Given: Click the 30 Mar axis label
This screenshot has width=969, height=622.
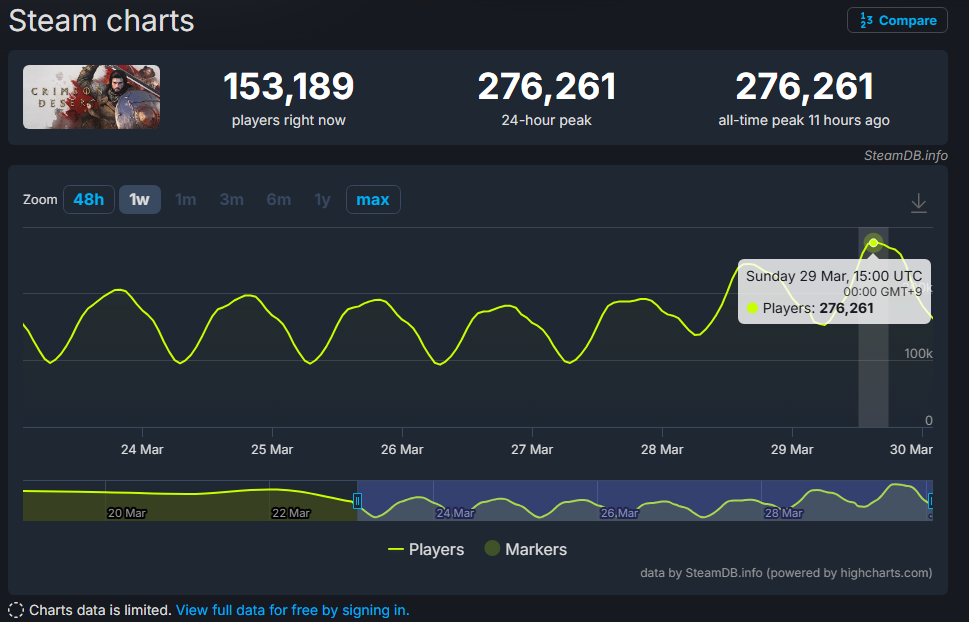Looking at the screenshot, I should pyautogui.click(x=911, y=449).
